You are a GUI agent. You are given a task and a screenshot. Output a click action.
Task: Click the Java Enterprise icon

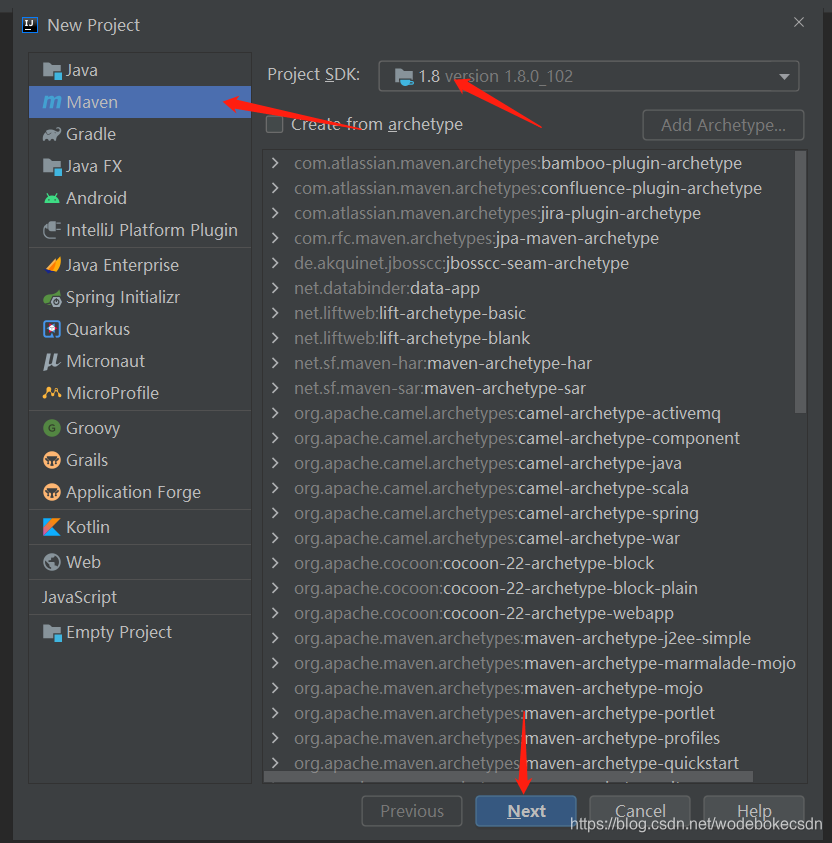coord(52,265)
